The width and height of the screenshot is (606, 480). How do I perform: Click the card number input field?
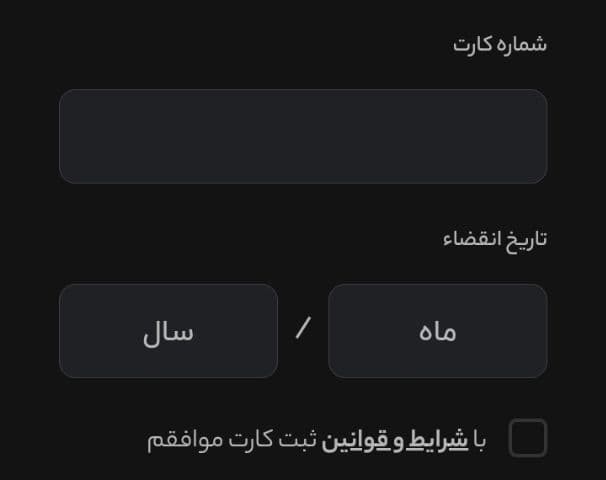303,137
